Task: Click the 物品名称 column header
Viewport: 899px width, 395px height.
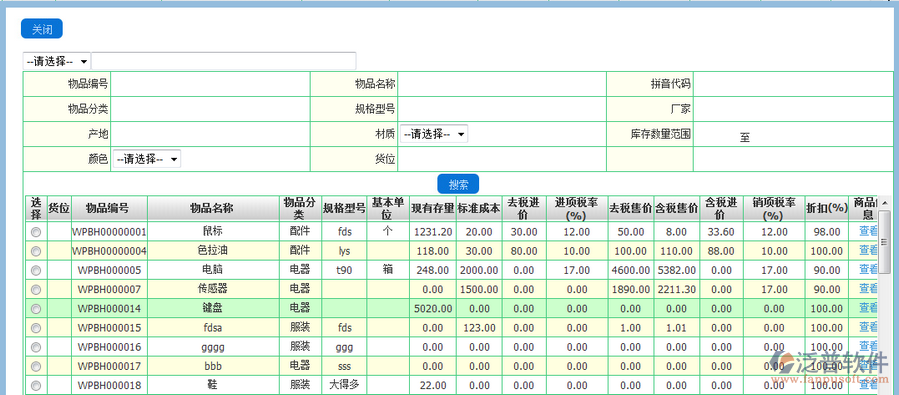Action: (x=214, y=208)
